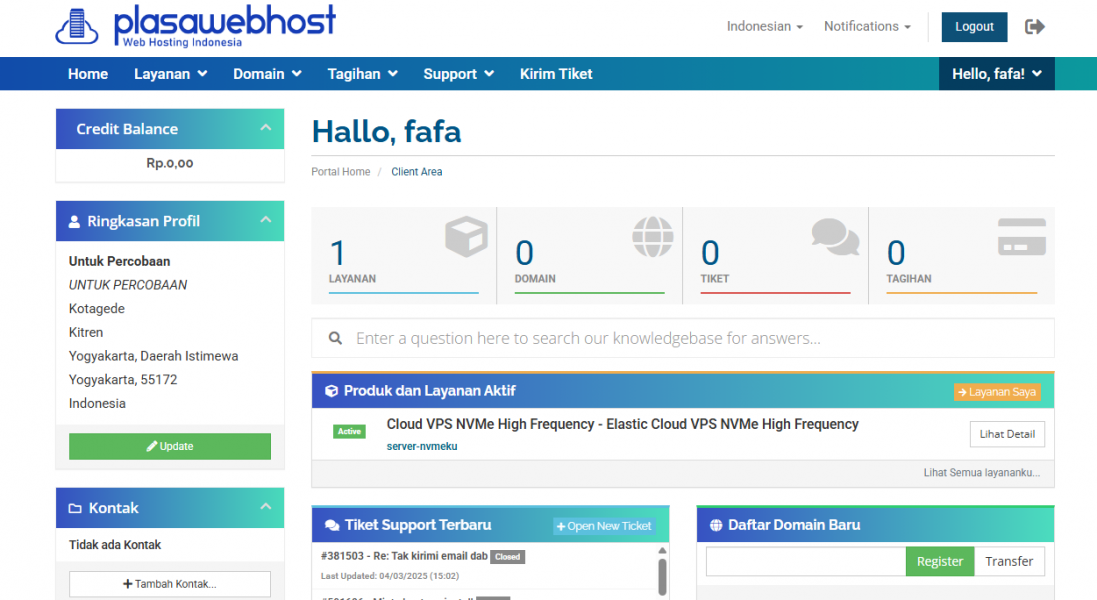Image resolution: width=1097 pixels, height=600 pixels.
Task: Open the Indonesian language dropdown
Action: [x=765, y=27]
